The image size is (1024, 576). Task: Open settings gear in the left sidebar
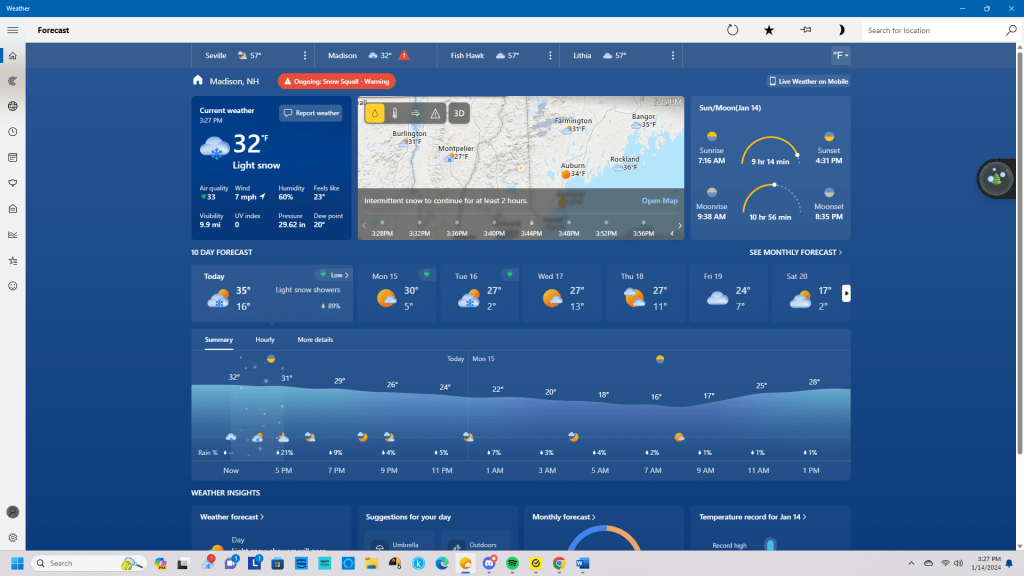click(x=13, y=537)
